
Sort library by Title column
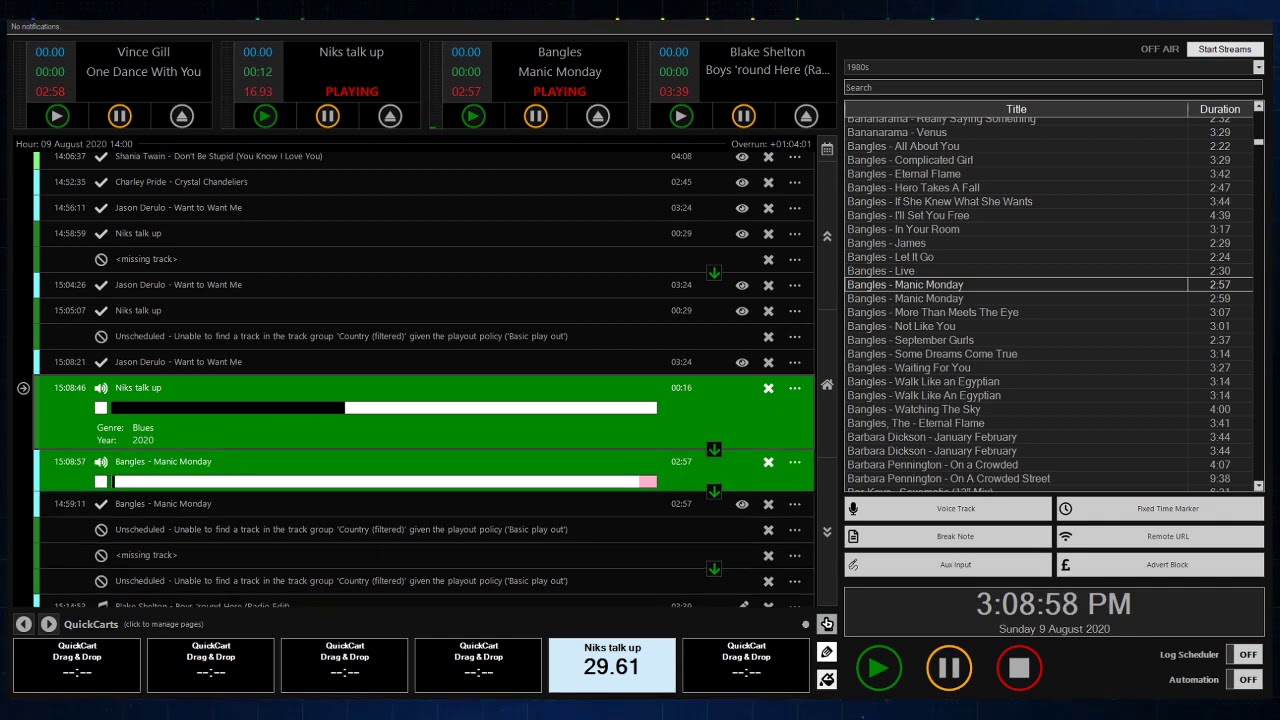(x=1016, y=109)
